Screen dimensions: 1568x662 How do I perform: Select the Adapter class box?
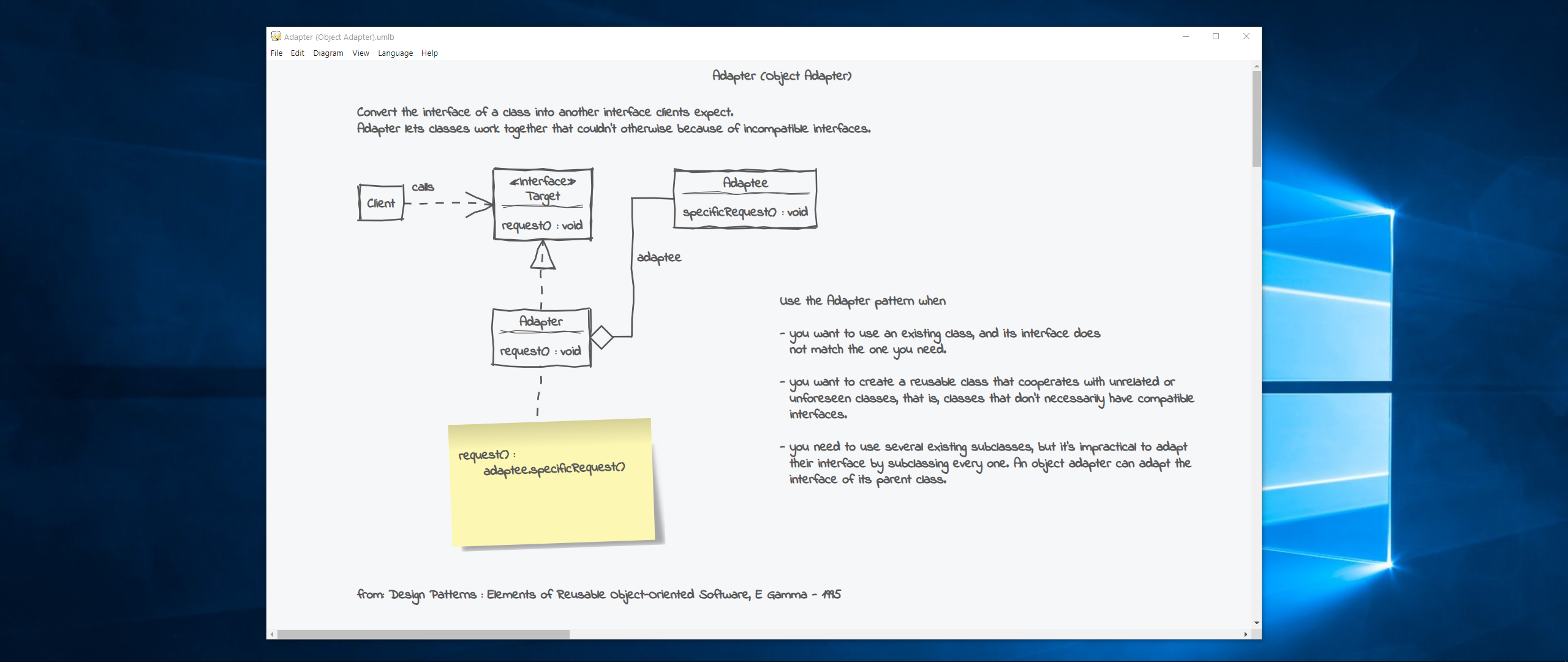541,338
